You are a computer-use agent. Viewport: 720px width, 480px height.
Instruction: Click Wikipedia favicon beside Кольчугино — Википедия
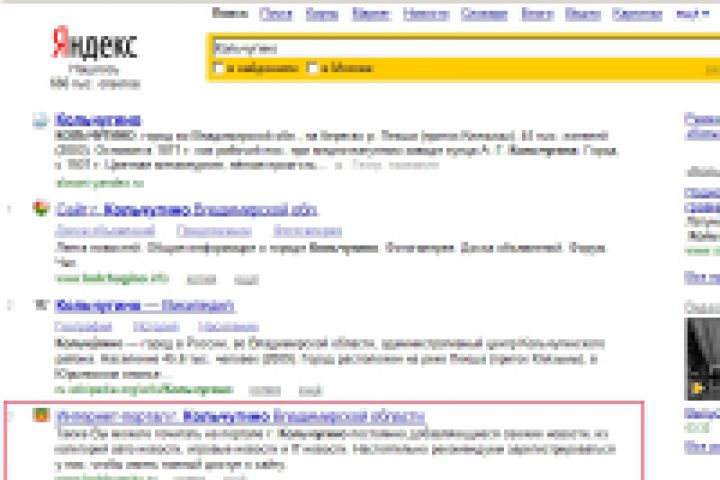pyautogui.click(x=41, y=305)
